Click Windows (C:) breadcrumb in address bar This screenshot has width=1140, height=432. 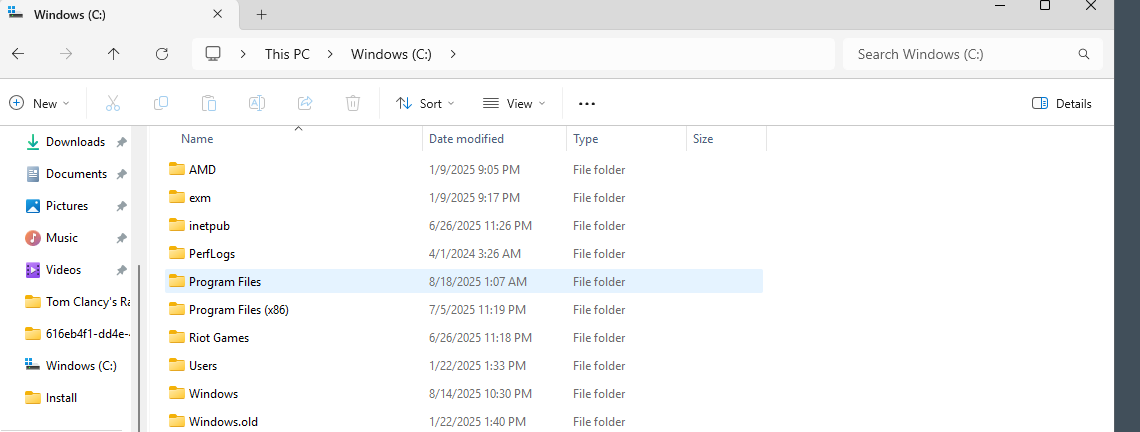391,54
